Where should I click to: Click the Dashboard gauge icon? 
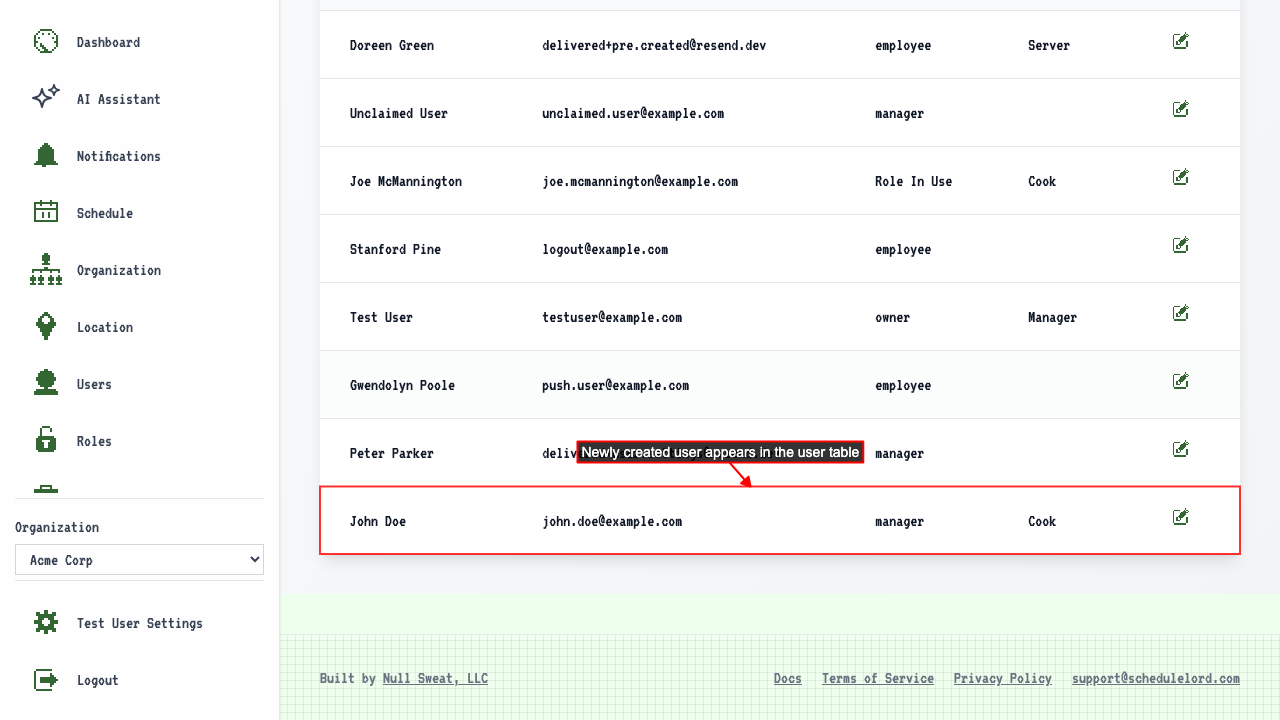[x=46, y=41]
